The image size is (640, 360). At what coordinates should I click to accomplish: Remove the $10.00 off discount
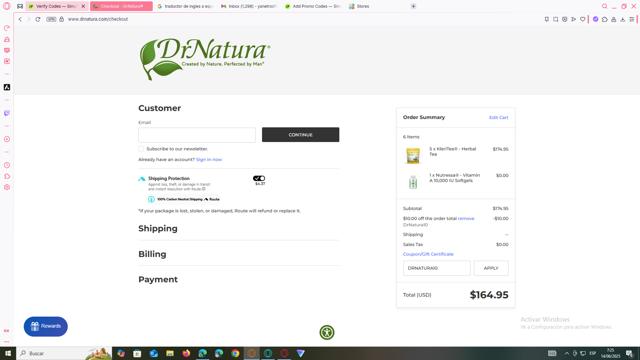pos(466,218)
